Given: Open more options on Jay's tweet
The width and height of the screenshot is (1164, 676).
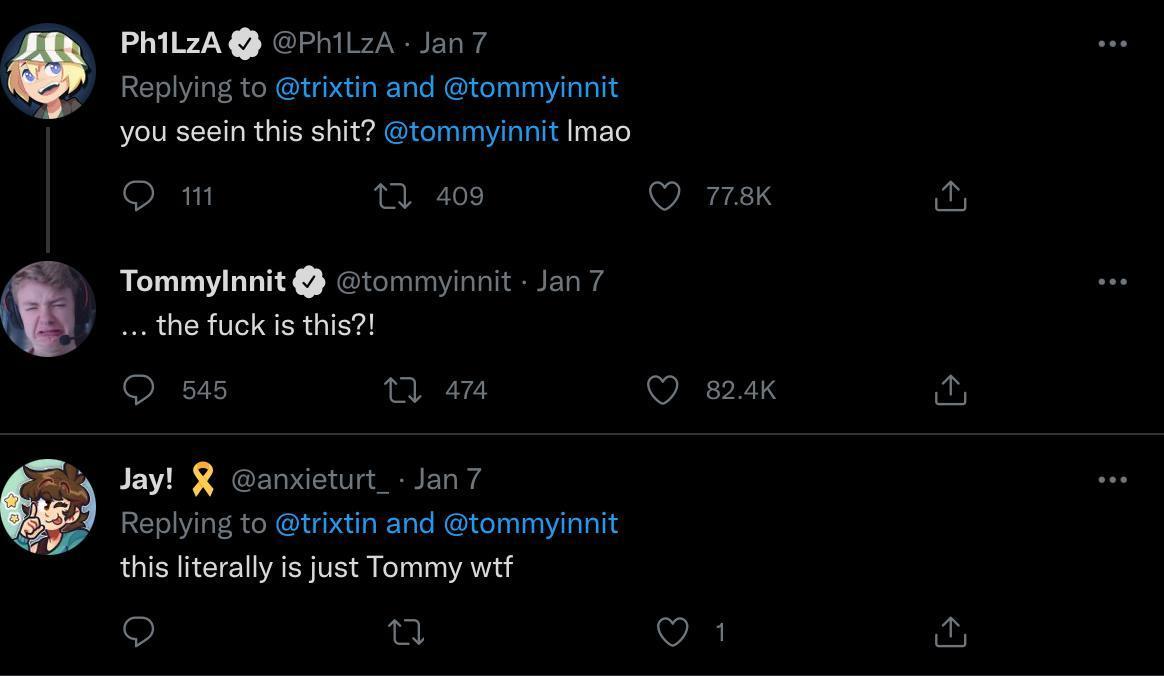Looking at the screenshot, I should click(1112, 480).
